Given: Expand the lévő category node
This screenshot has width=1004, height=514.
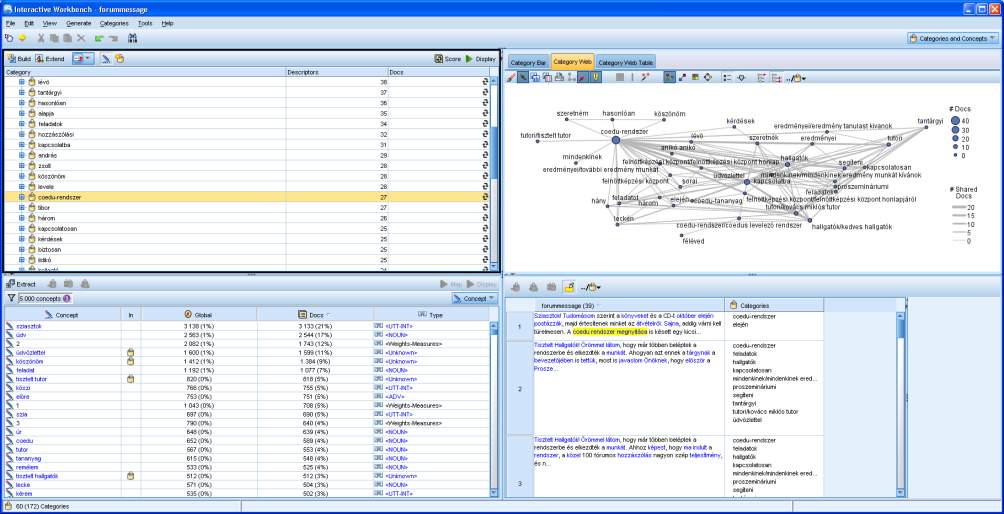Looking at the screenshot, I should pyautogui.click(x=21, y=82).
